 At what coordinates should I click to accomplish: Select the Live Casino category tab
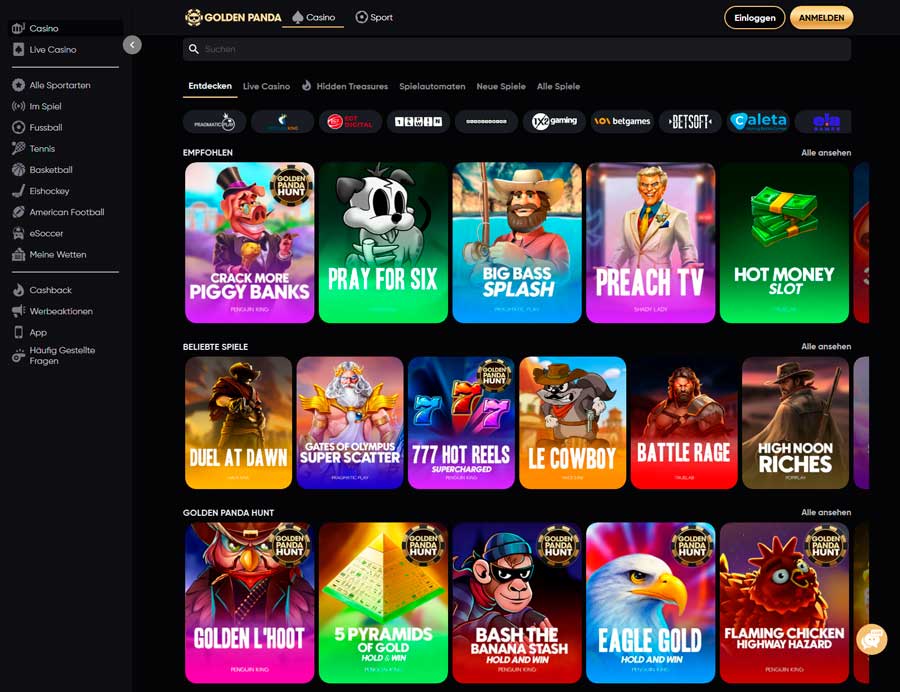coord(266,86)
